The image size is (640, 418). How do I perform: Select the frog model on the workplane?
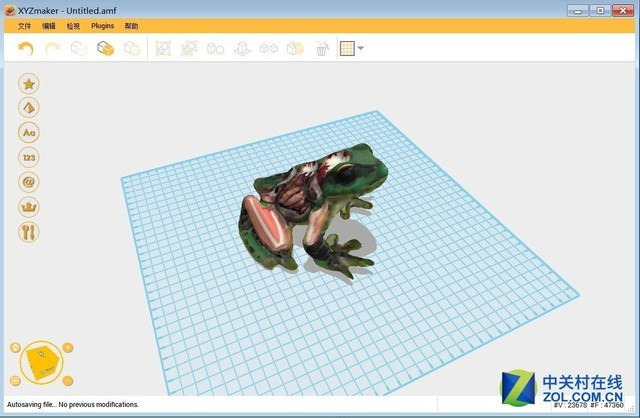click(310, 200)
